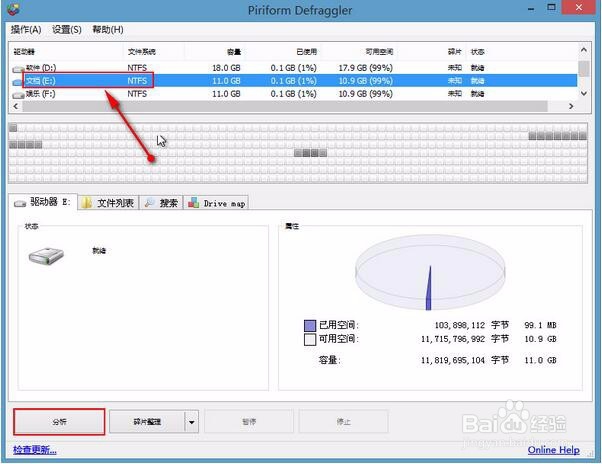Viewport: 602px width, 464px height.
Task: Close the Defraggler window
Action: [x=579, y=7]
